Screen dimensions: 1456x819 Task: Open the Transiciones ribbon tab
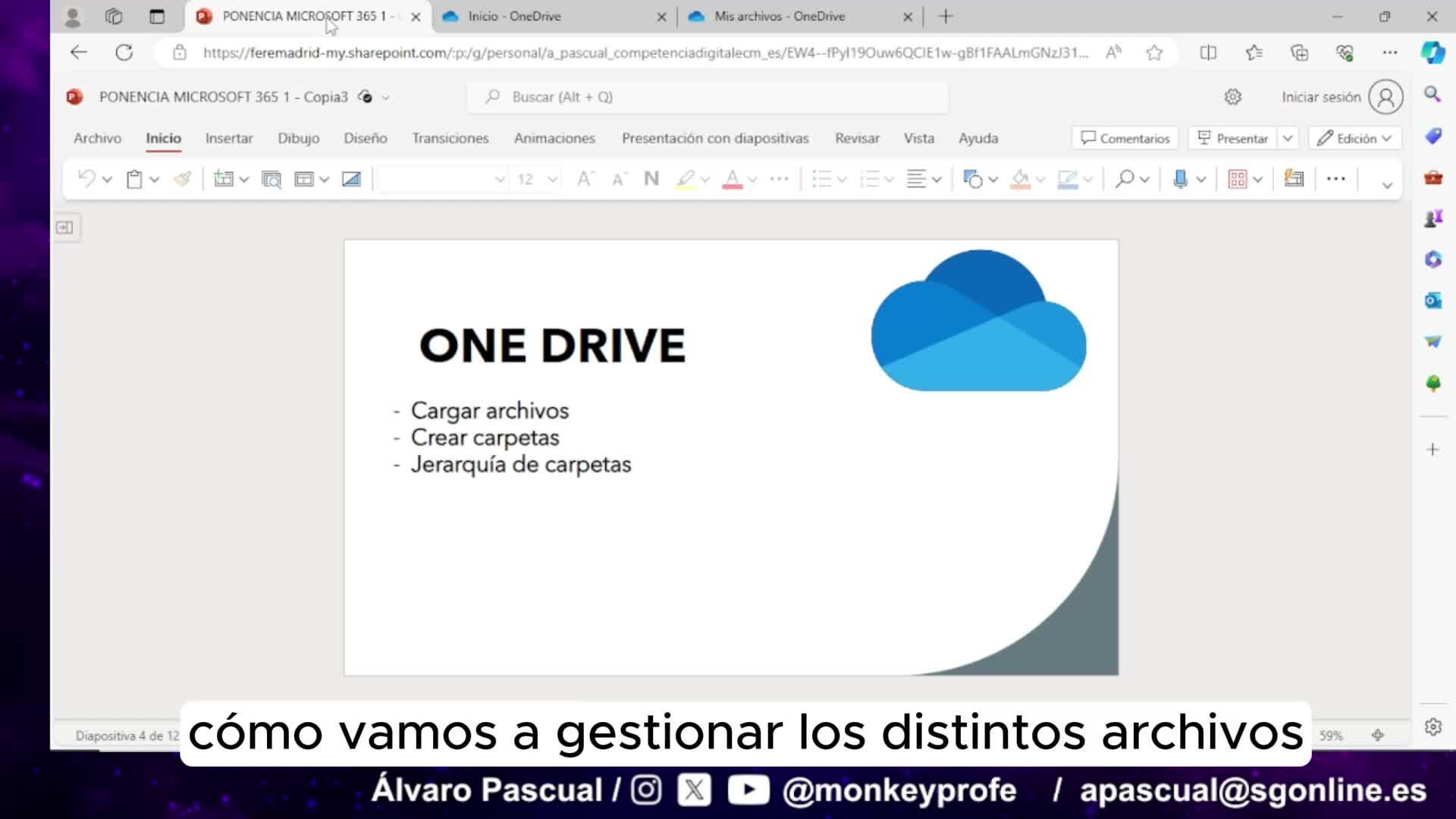point(450,138)
